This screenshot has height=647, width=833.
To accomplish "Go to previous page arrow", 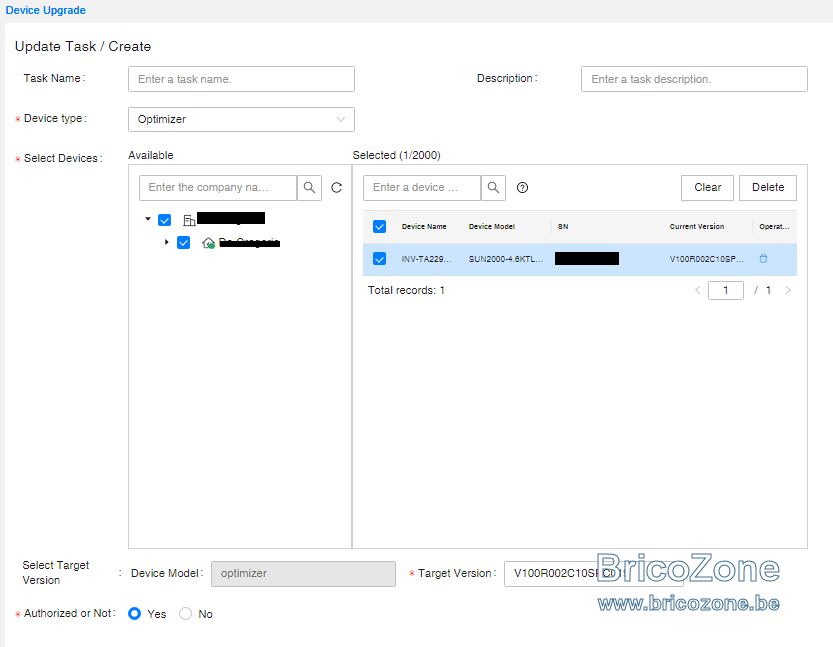I will tap(698, 290).
